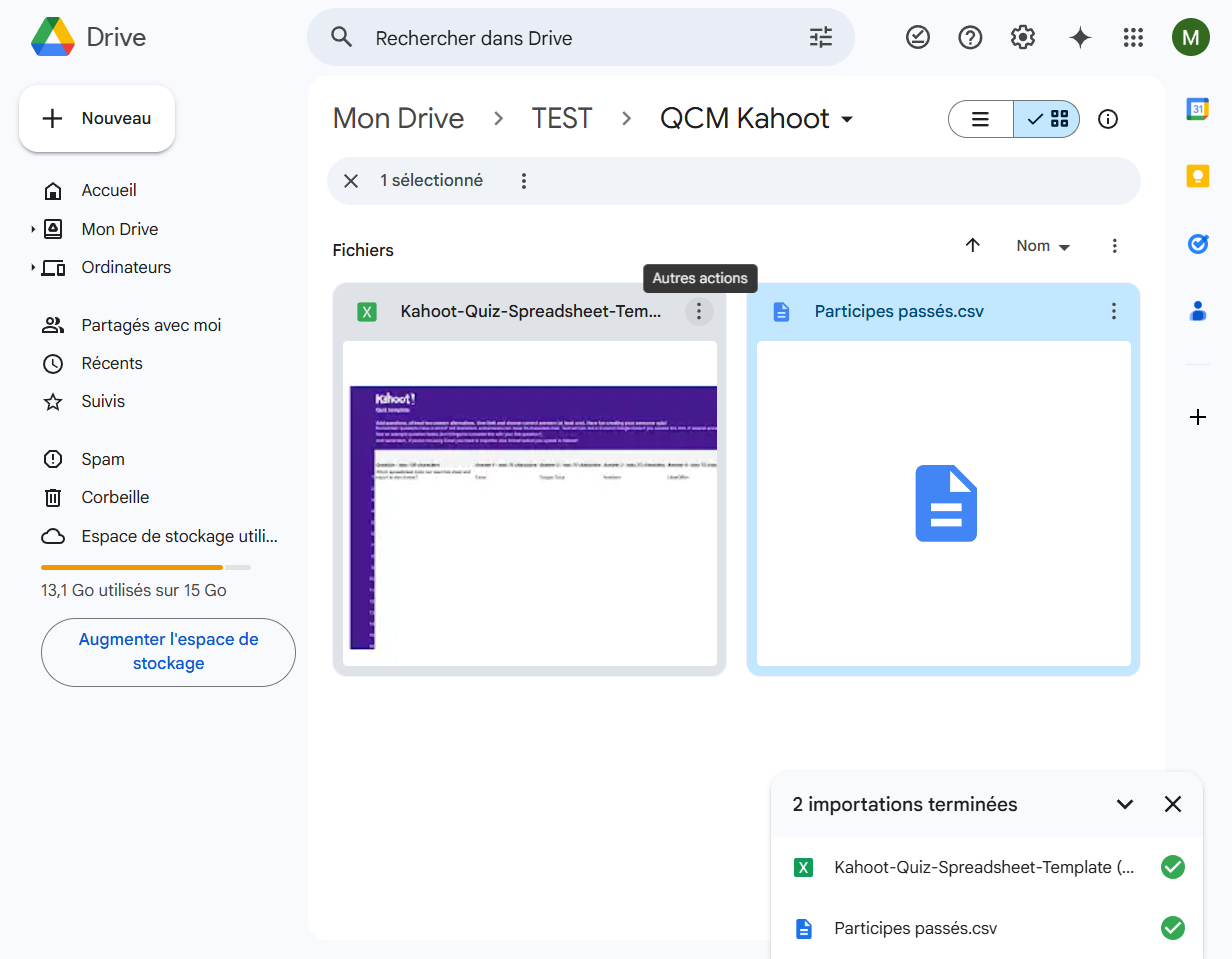Screen dimensions: 1232x959
Task: Select the Participes passés.csv preview thumbnail
Action: click(944, 503)
